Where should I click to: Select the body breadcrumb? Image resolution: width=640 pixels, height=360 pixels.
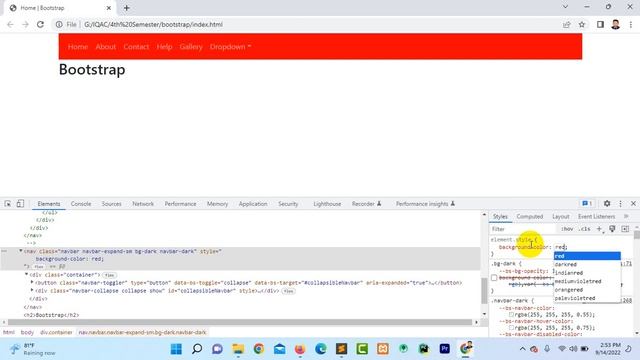[27, 332]
